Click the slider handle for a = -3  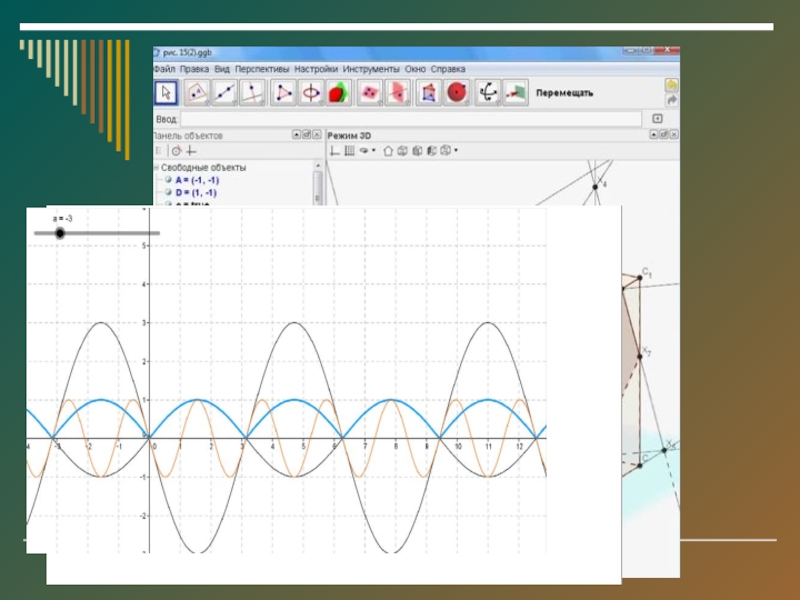point(60,233)
